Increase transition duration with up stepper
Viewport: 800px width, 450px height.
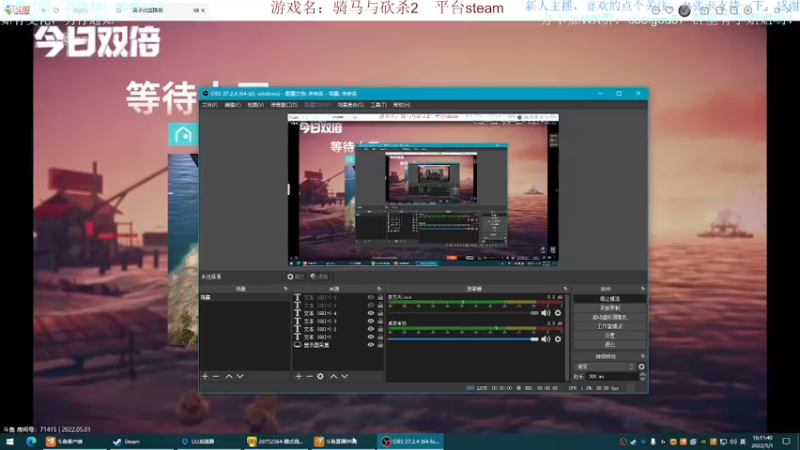click(x=642, y=374)
